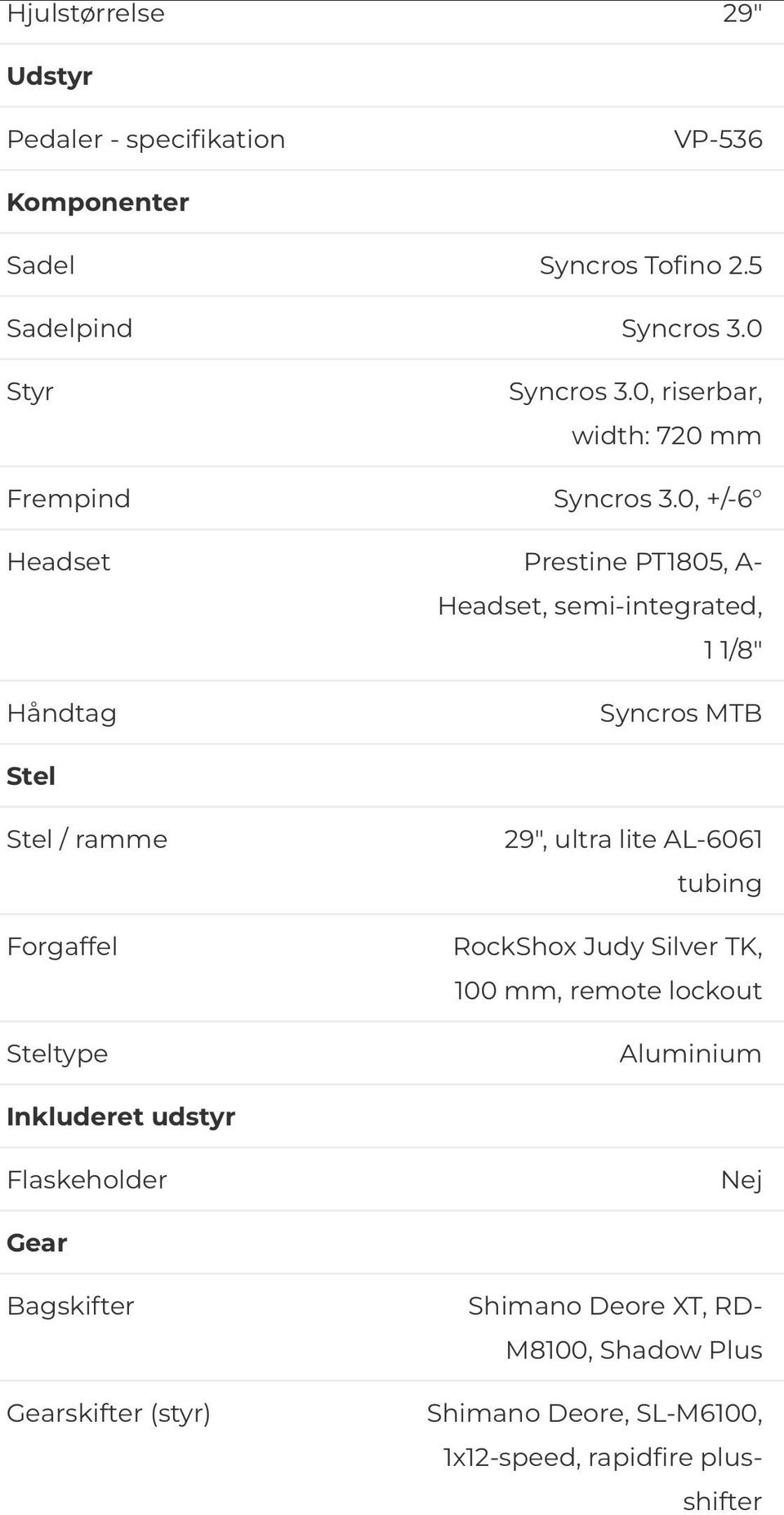Click the Stel section heading
This screenshot has width=784, height=1515.
[31, 776]
